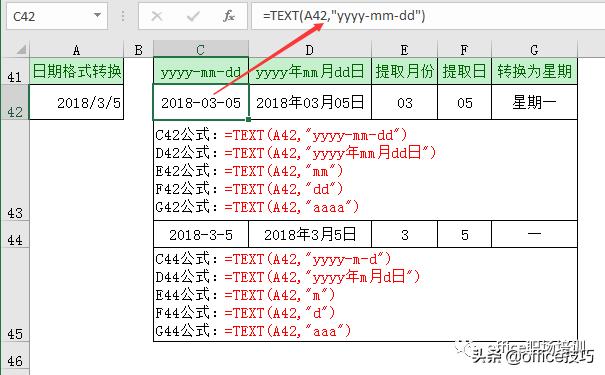Select cell C44 with 2018-3-5
Screen dimensions: 605x375
[x=201, y=234]
